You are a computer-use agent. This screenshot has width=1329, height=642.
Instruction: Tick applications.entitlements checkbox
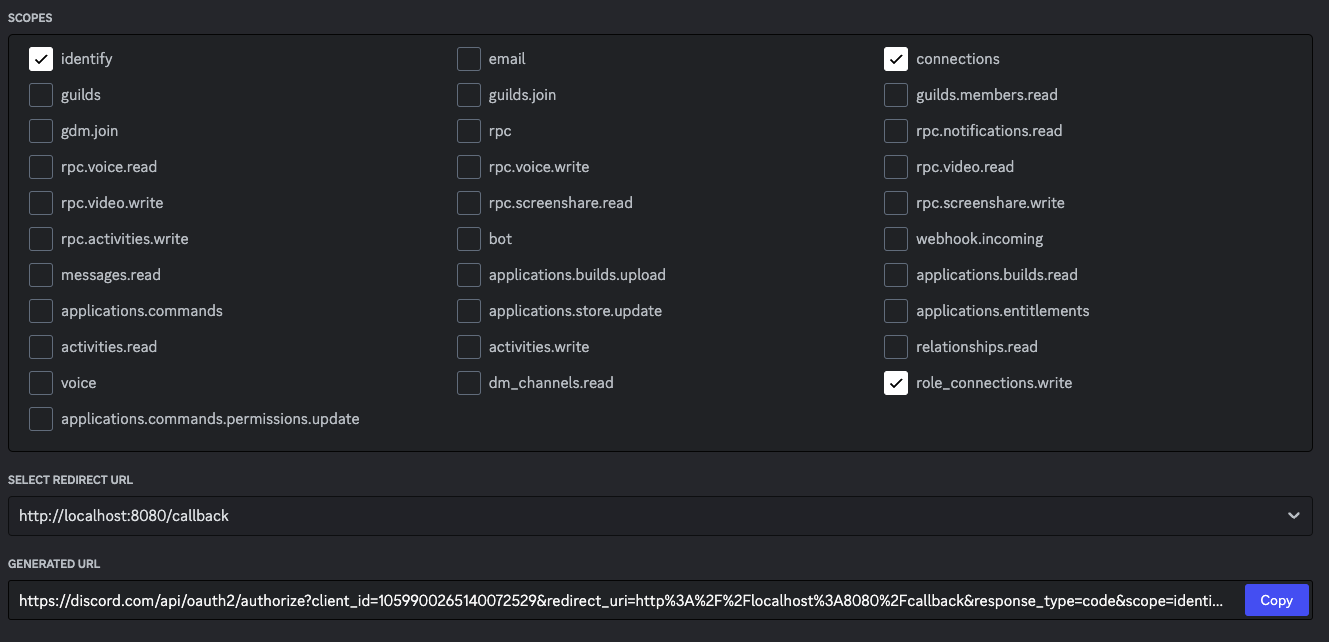coord(896,311)
